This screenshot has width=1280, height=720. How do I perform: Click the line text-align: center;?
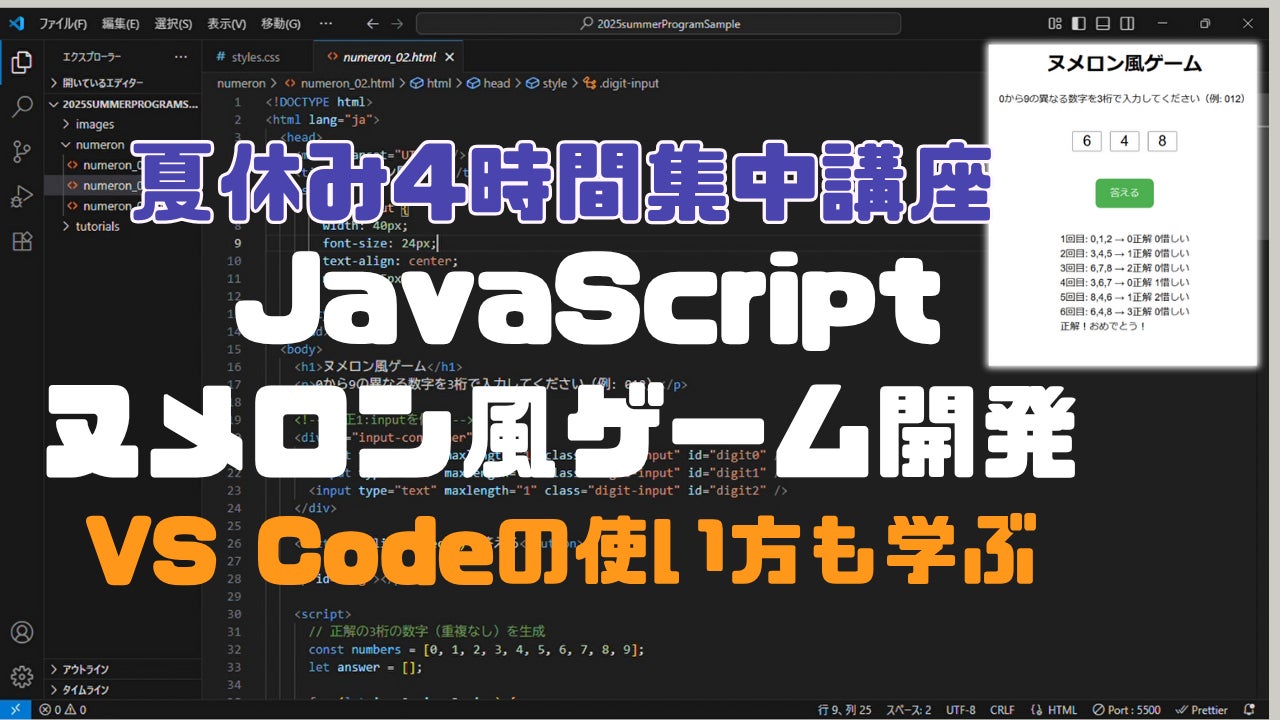(x=390, y=261)
